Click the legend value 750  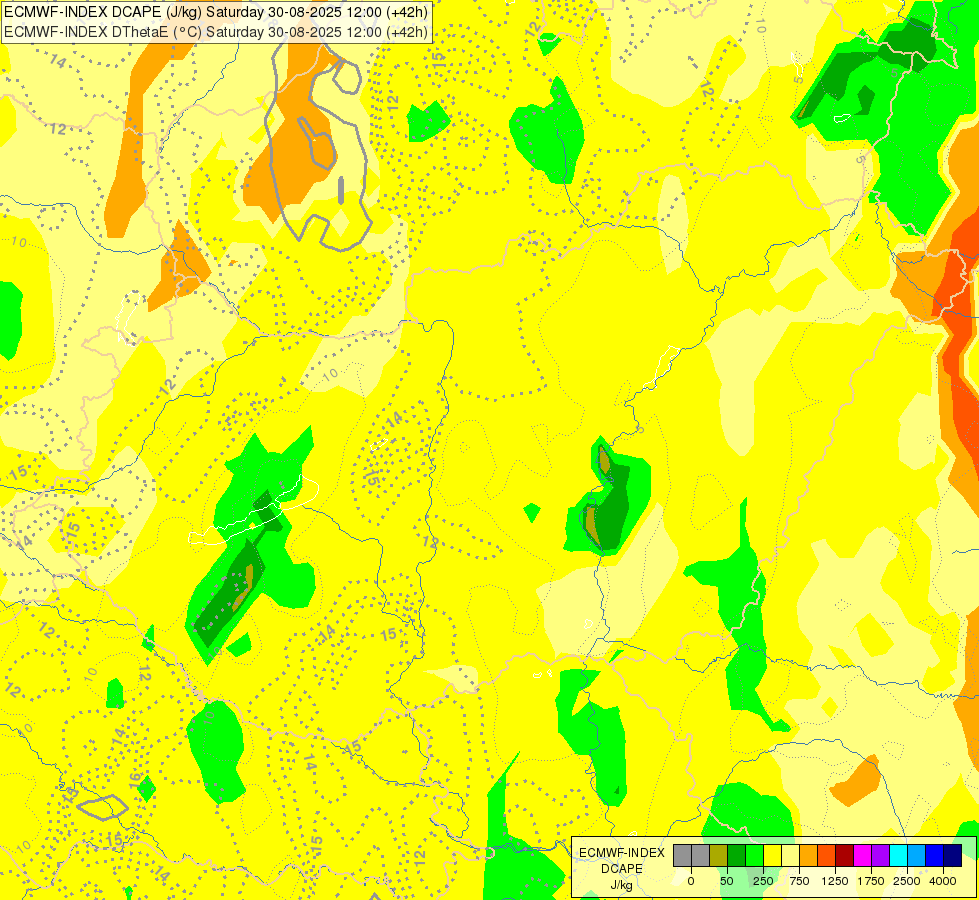pyautogui.click(x=799, y=881)
